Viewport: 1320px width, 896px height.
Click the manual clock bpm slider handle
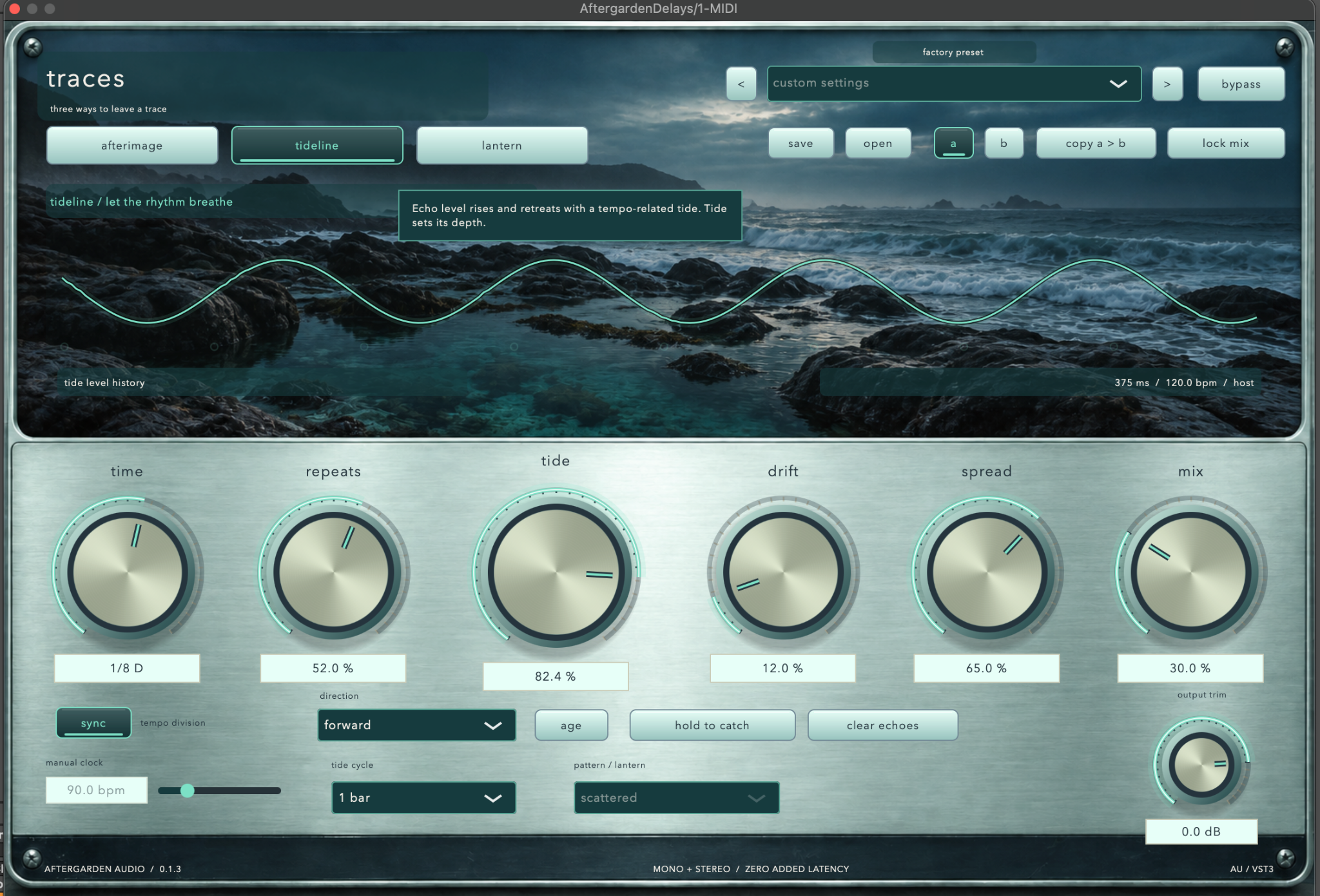pyautogui.click(x=188, y=790)
